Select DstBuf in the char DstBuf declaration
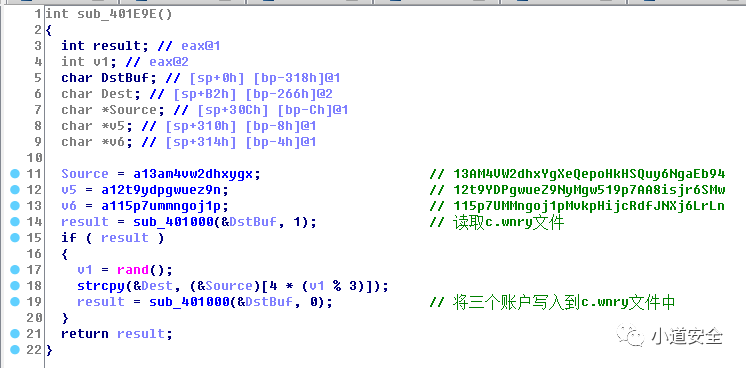Image resolution: width=746 pixels, height=368 pixels. coord(125,78)
